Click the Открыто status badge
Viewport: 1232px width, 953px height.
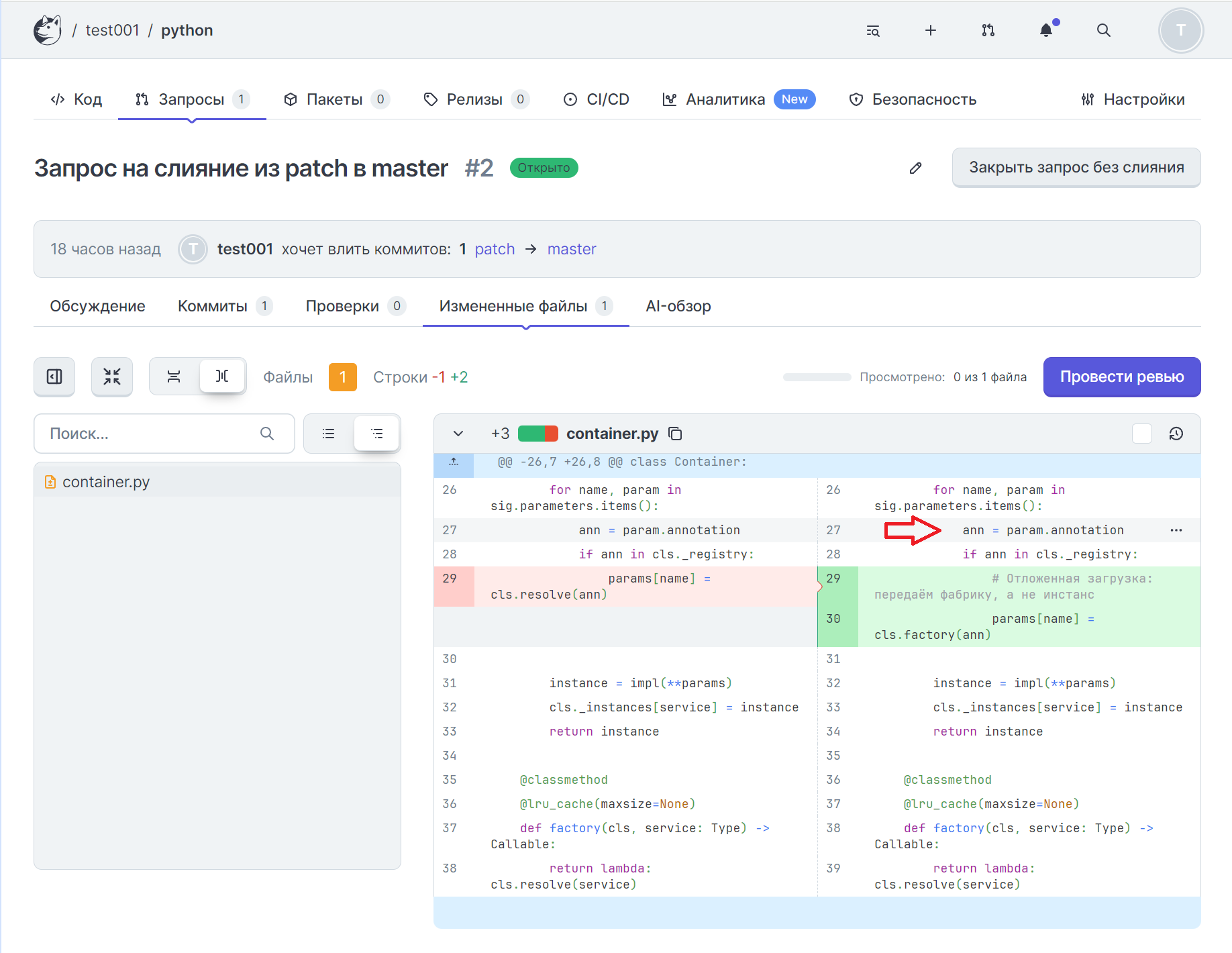coord(544,168)
